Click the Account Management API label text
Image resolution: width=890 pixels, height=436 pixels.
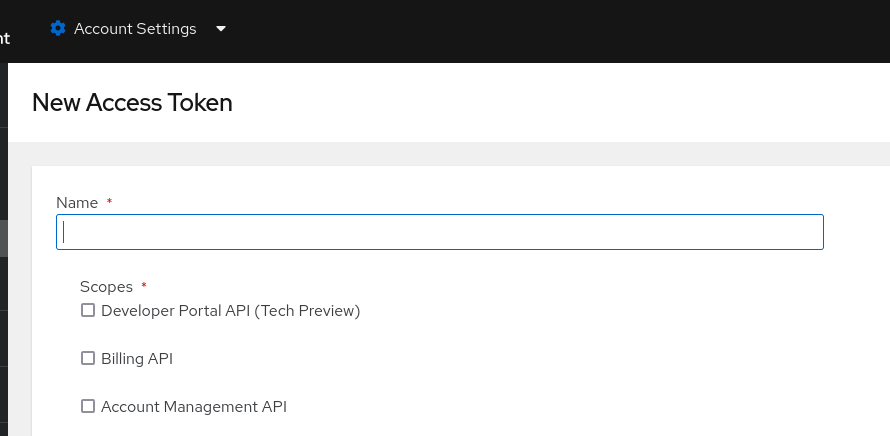(x=194, y=406)
